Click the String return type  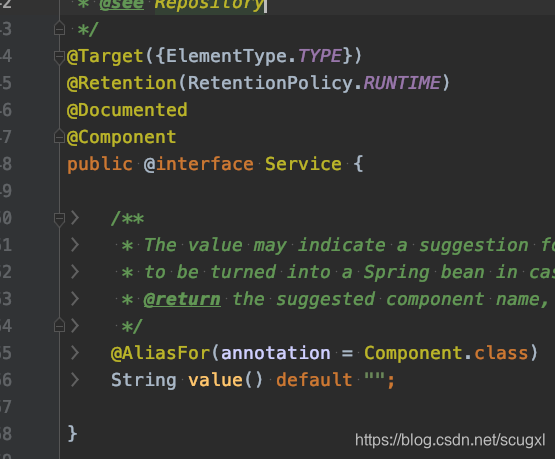[144, 381]
